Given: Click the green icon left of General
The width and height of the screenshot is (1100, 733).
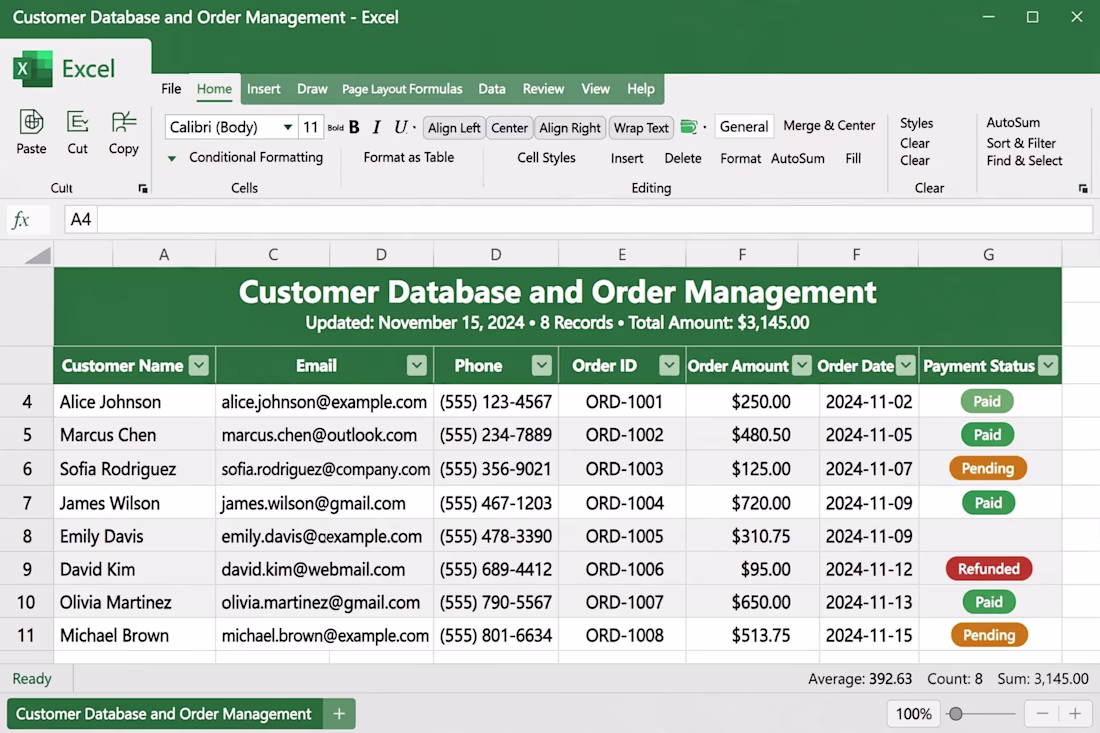Looking at the screenshot, I should click(x=689, y=127).
